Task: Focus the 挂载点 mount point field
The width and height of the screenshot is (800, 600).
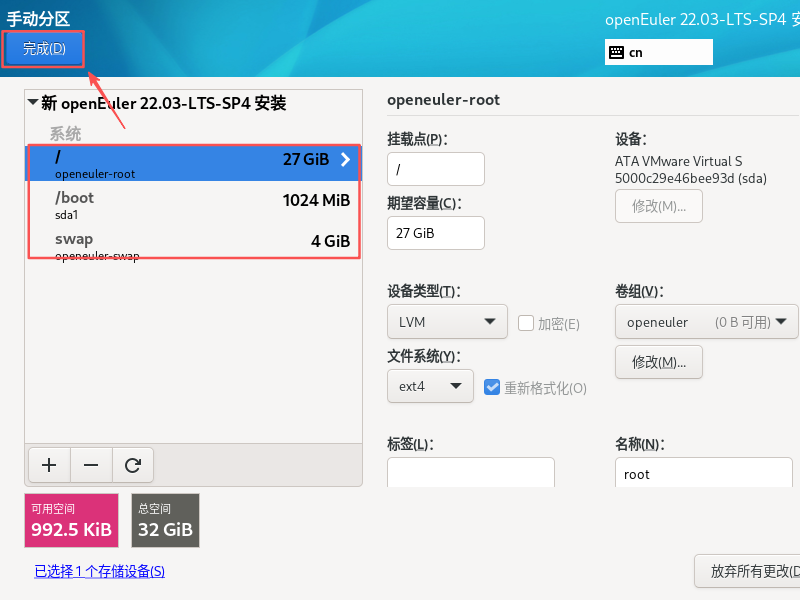Action: [436, 169]
